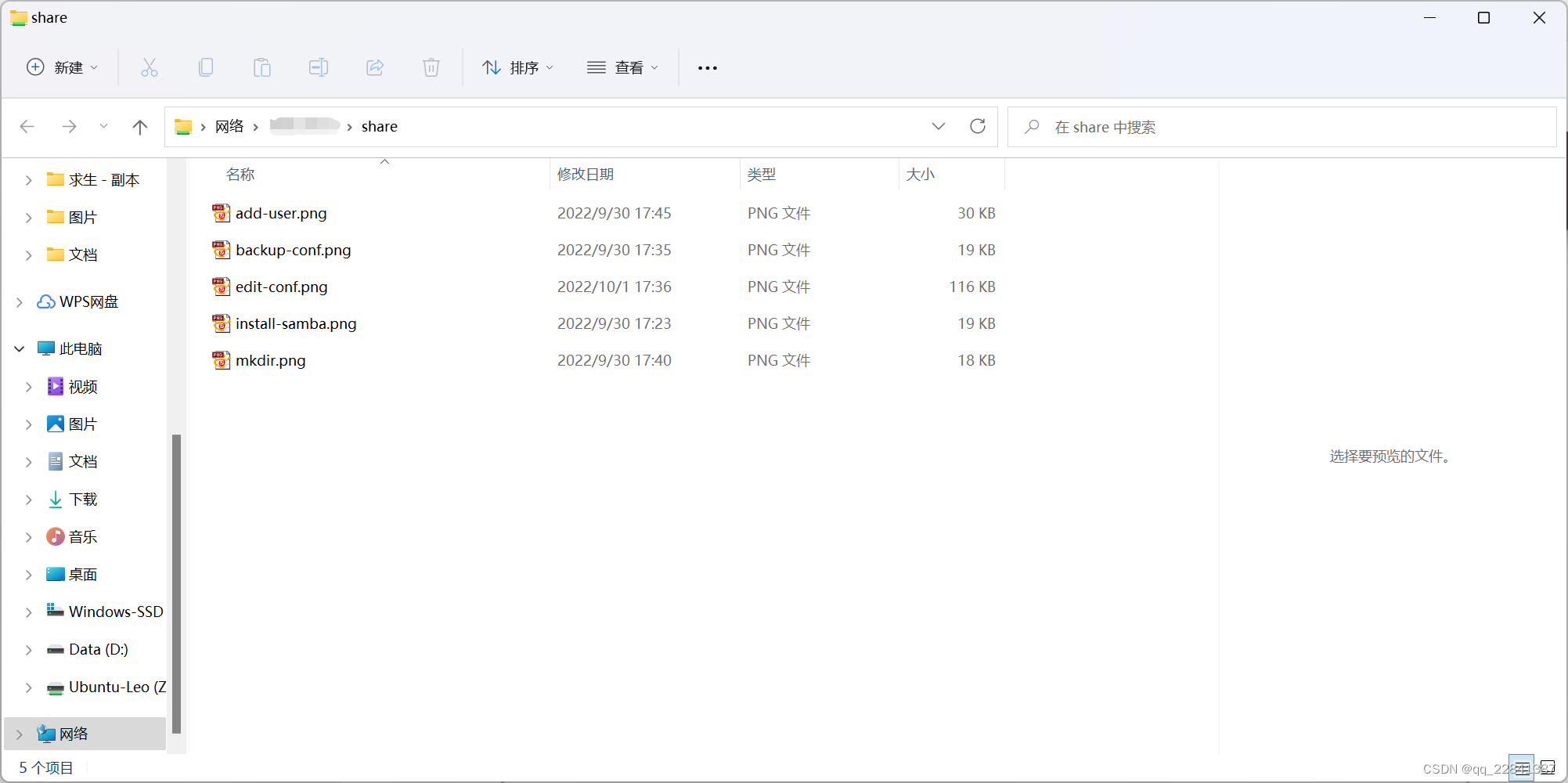1568x783 pixels.
Task: Click the blurred host name in breadcrumb
Action: click(x=305, y=125)
